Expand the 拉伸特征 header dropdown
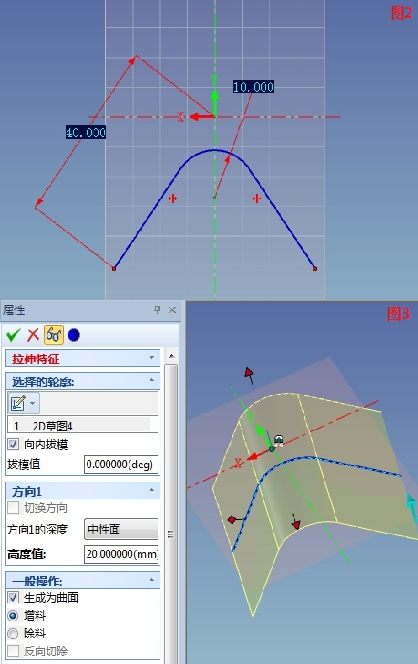 152,358
